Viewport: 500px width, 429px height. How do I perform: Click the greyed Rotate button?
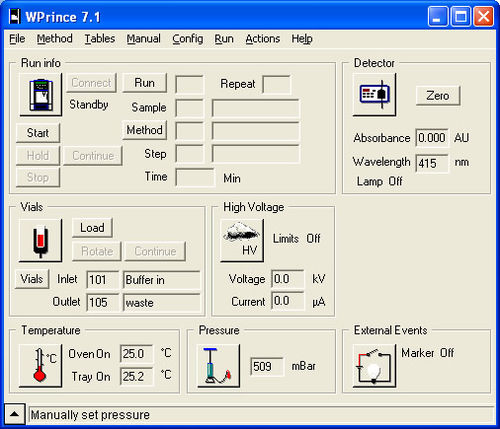[x=97, y=251]
